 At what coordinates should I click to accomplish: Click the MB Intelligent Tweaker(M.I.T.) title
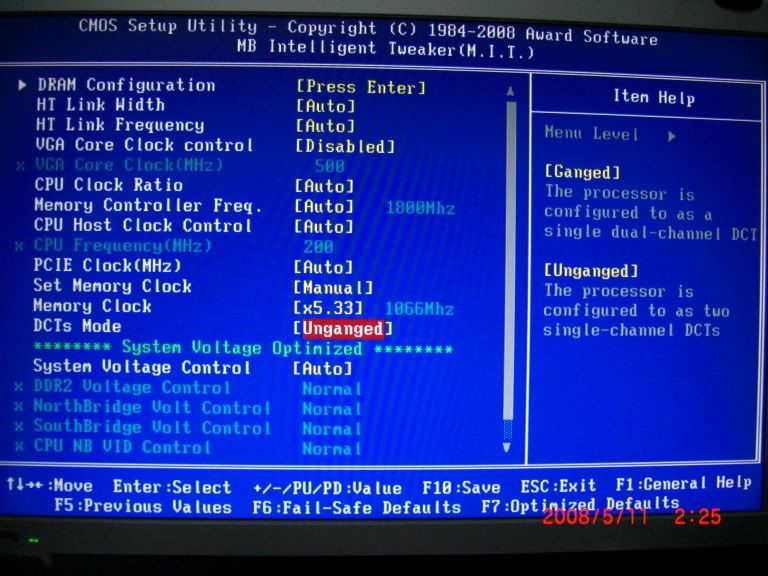(385, 48)
